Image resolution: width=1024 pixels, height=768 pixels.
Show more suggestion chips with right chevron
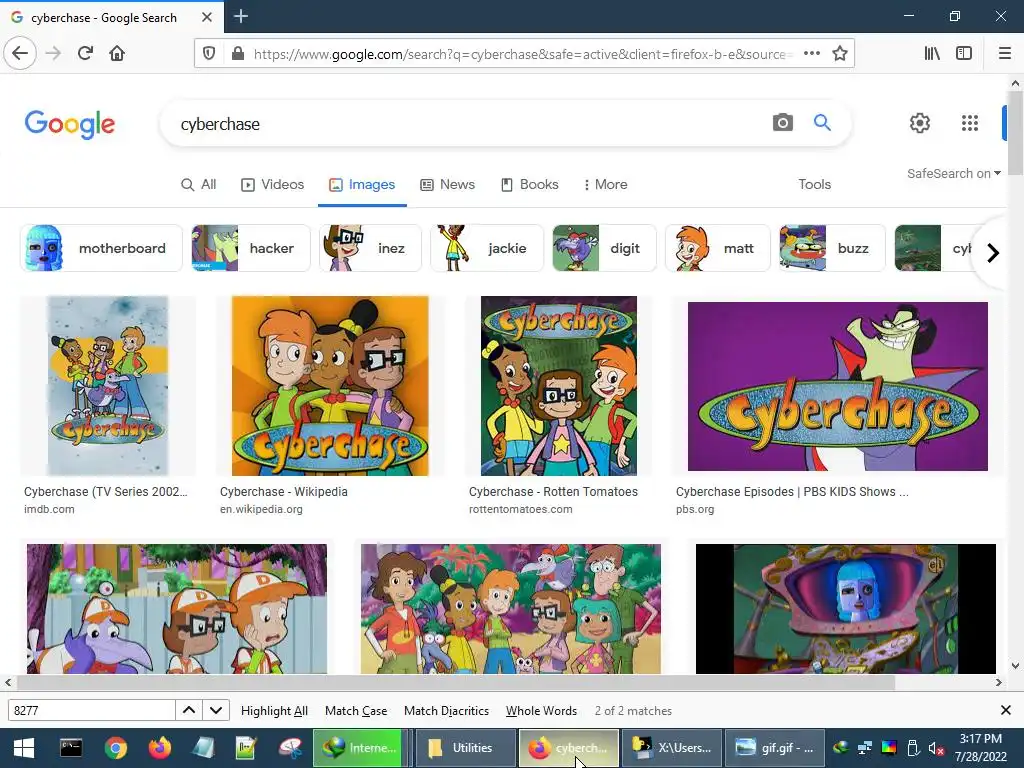click(993, 253)
